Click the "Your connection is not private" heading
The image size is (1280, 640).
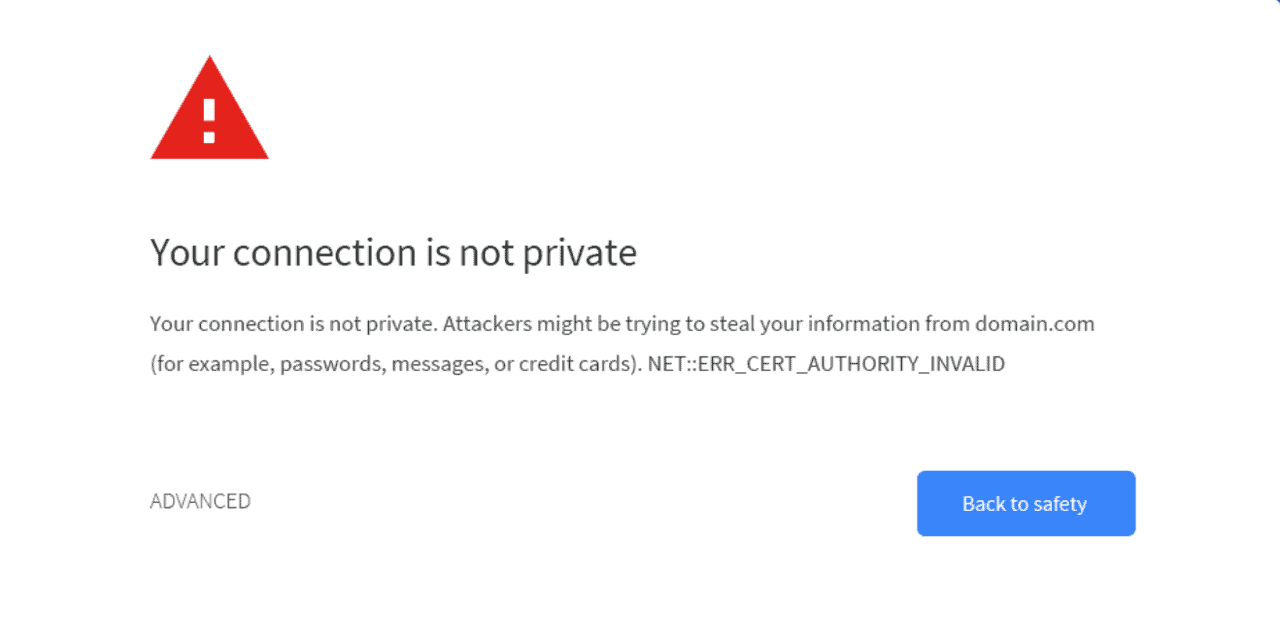393,253
